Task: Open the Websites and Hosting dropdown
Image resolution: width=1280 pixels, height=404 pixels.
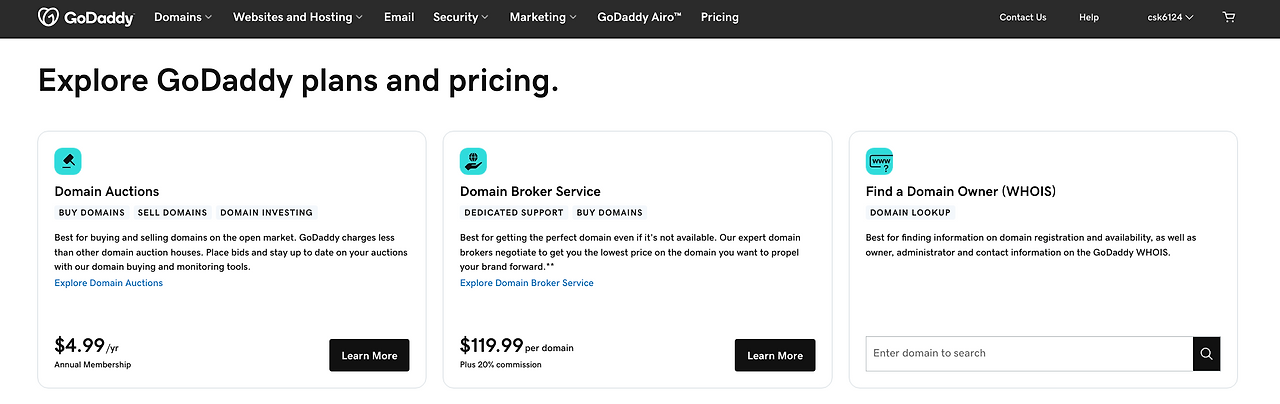Action: [x=298, y=17]
